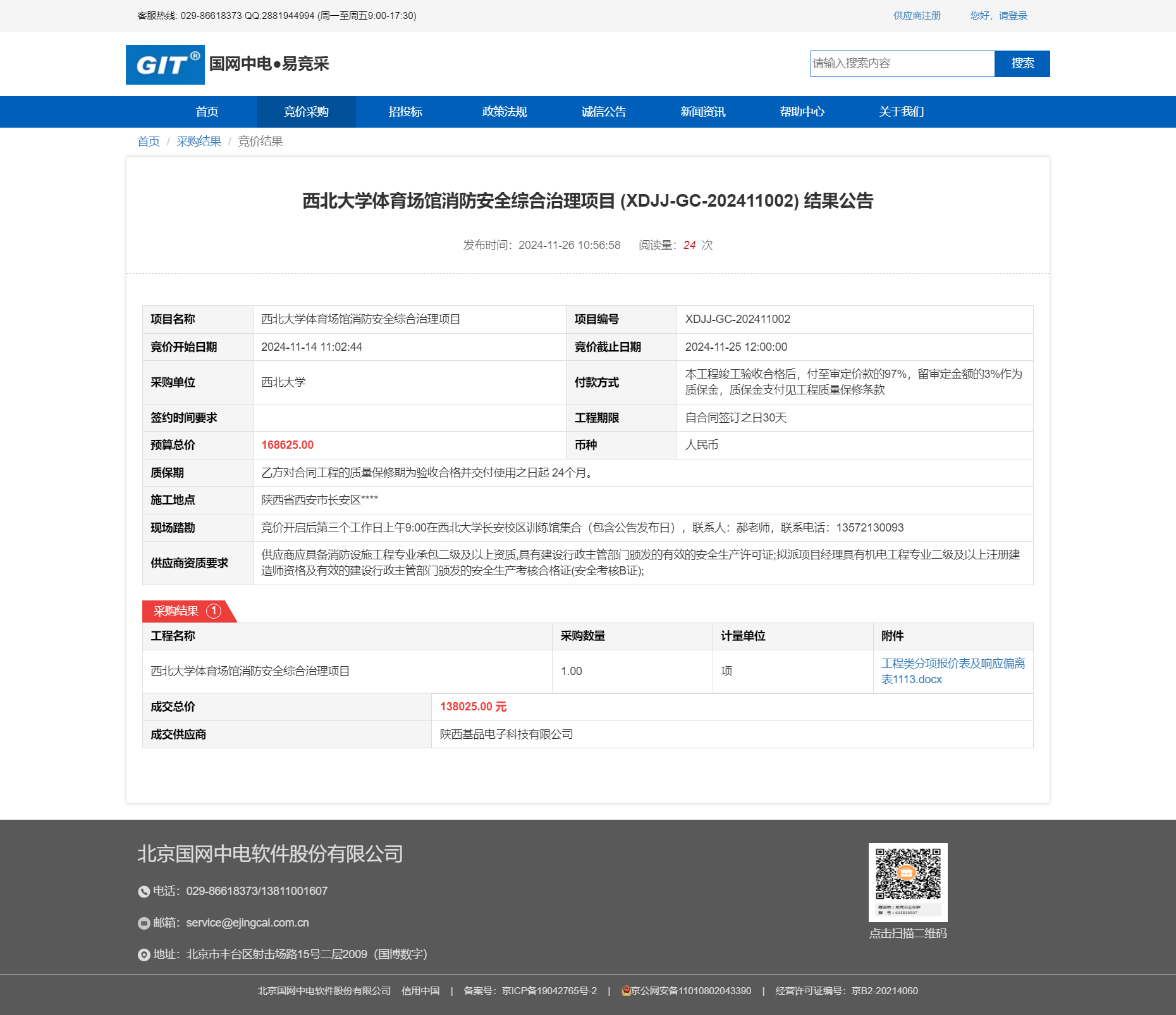Click the phone icon in footer
1176x1015 pixels.
point(144,892)
